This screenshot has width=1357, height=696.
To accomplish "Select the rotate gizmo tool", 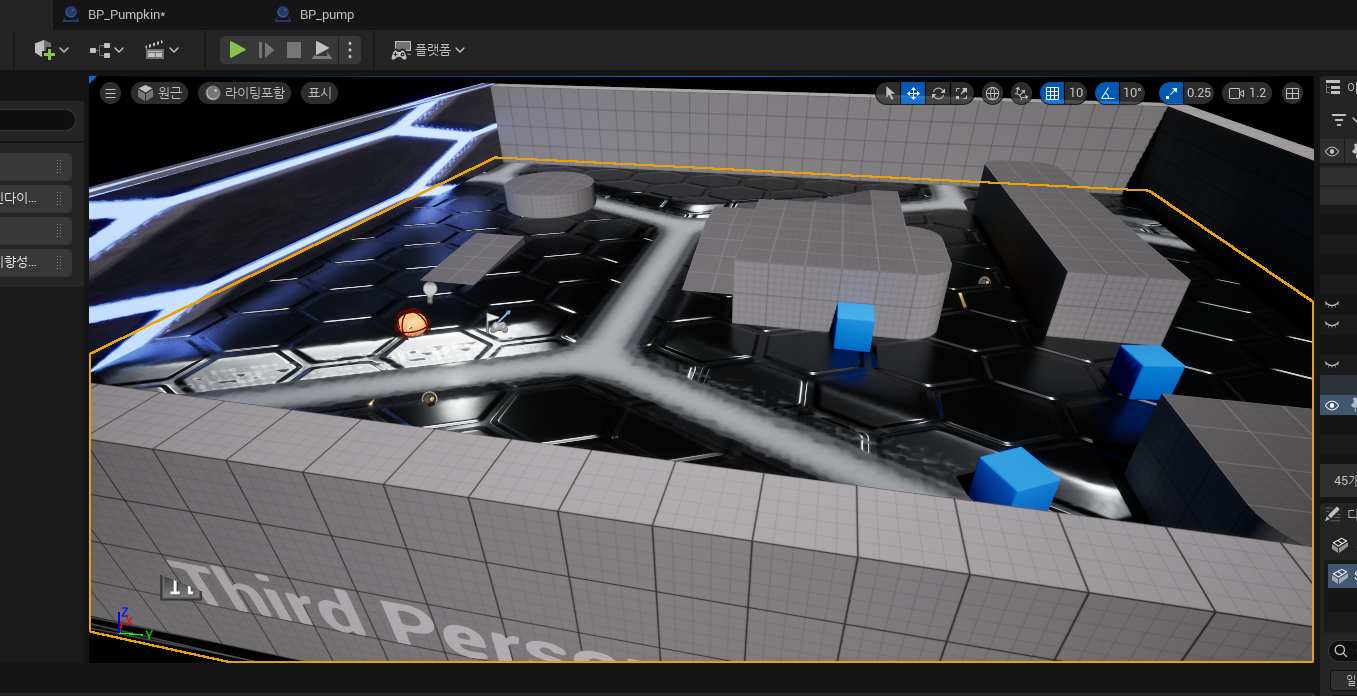I will point(937,93).
